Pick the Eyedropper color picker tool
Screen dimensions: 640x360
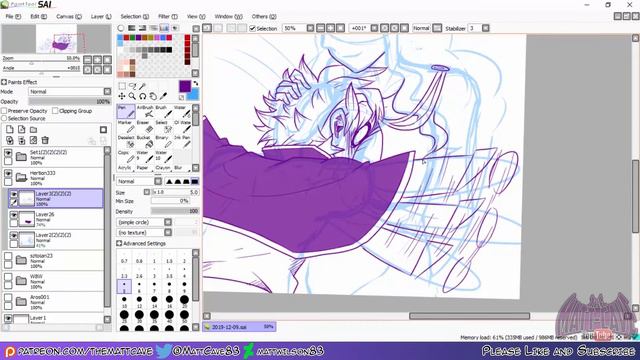tap(163, 96)
